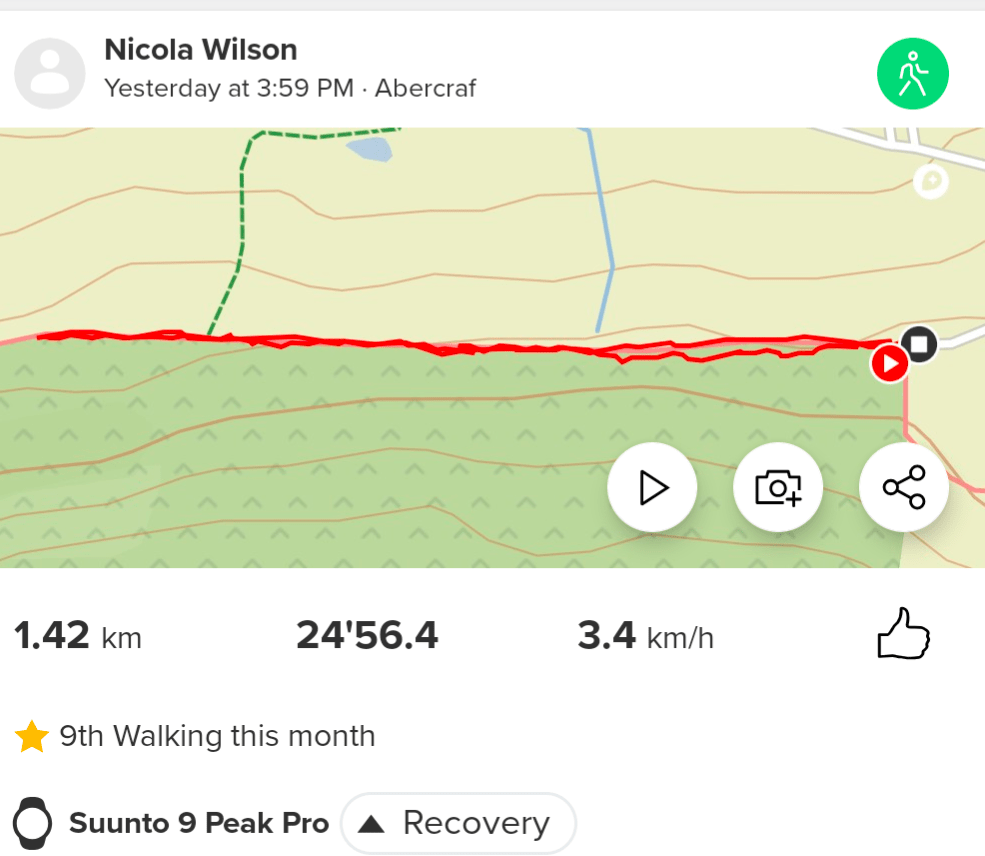This screenshot has height=856, width=985.
Task: Like the activity with the thumbs up
Action: click(903, 634)
